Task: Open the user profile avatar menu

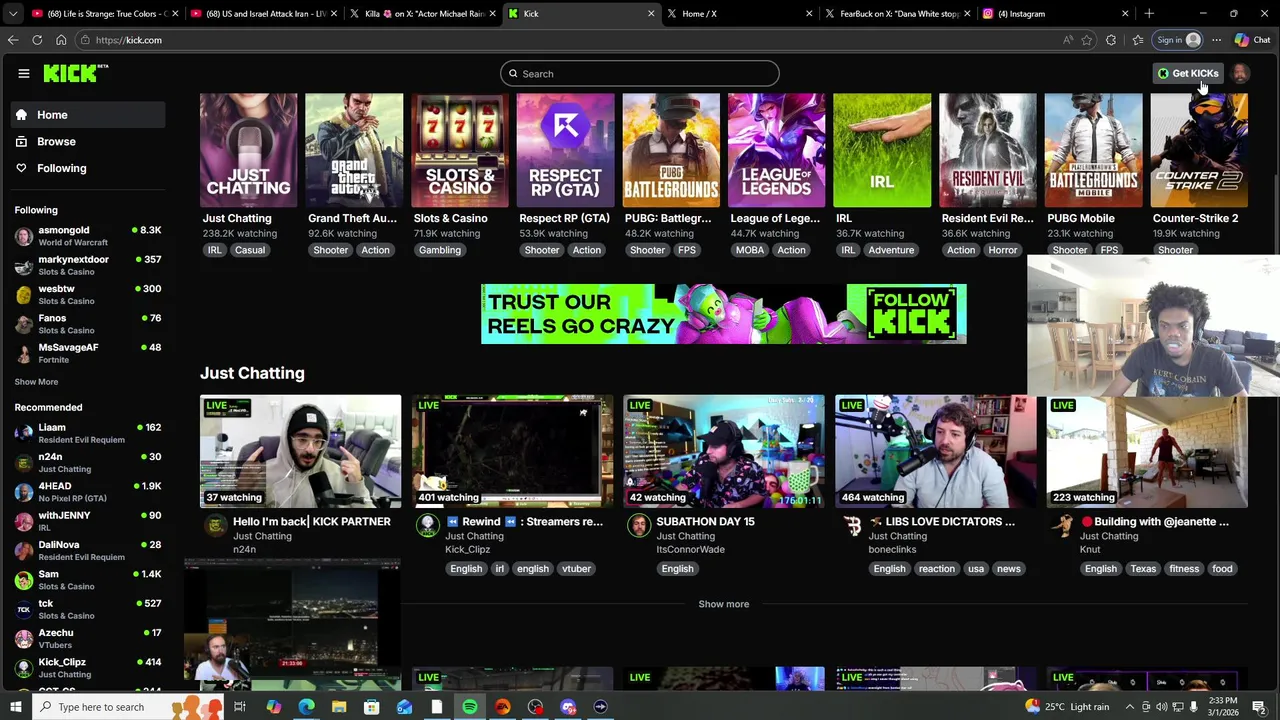Action: tap(1240, 73)
